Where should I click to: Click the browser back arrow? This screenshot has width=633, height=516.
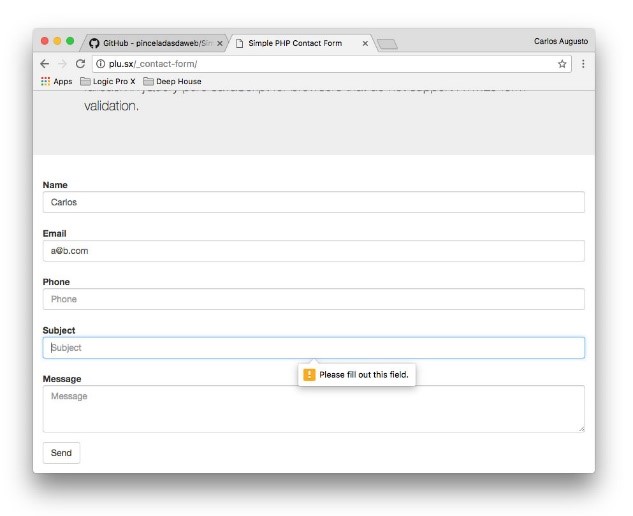click(45, 63)
